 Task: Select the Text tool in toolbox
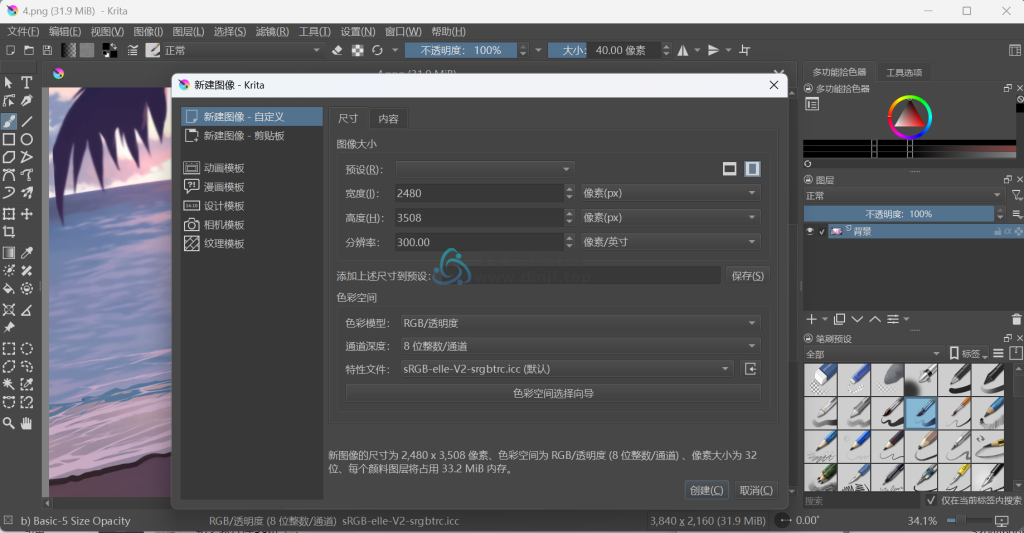pos(27,83)
